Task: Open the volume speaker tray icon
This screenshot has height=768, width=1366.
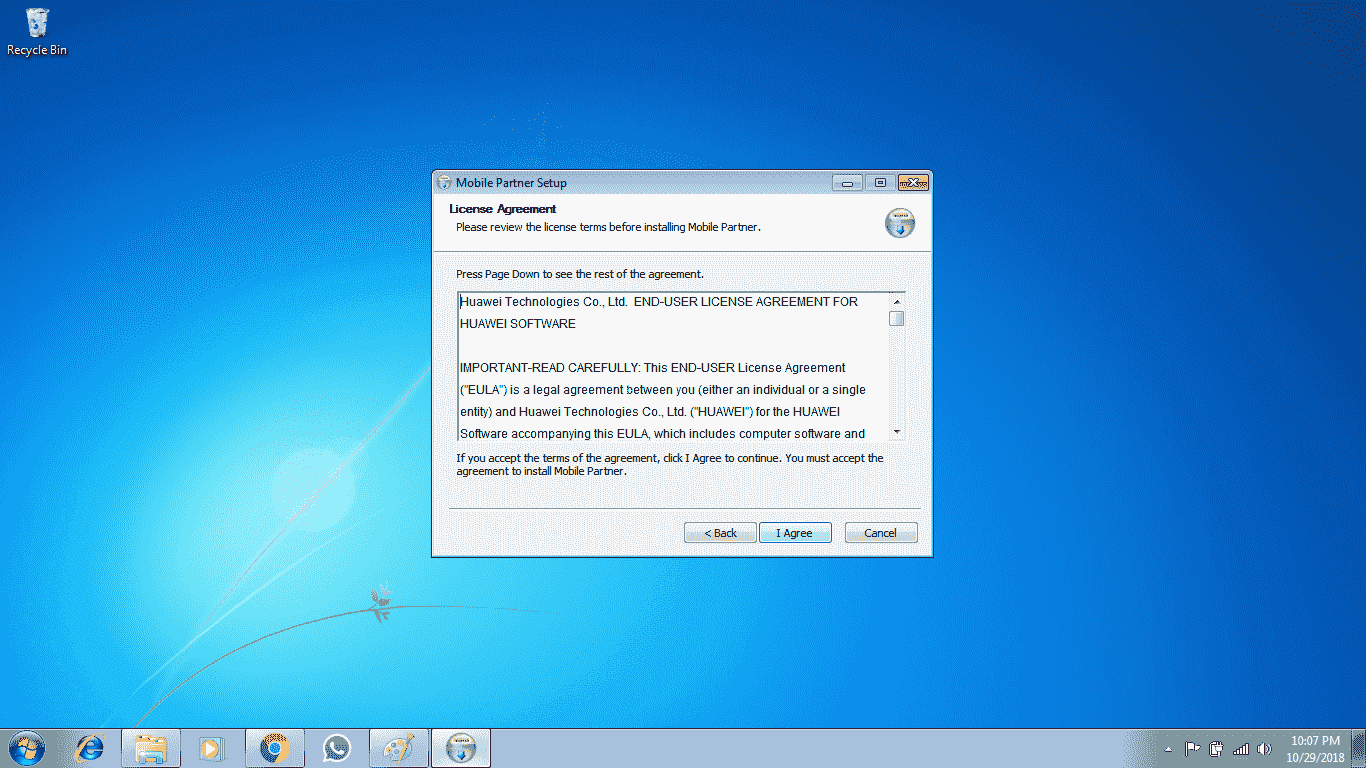Action: click(x=1264, y=749)
